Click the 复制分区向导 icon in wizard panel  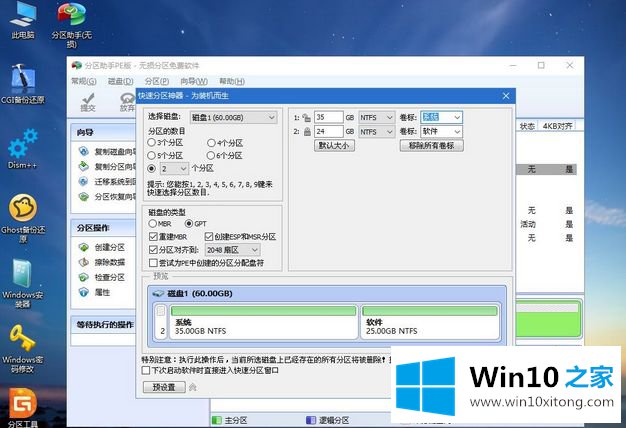pyautogui.click(x=83, y=166)
